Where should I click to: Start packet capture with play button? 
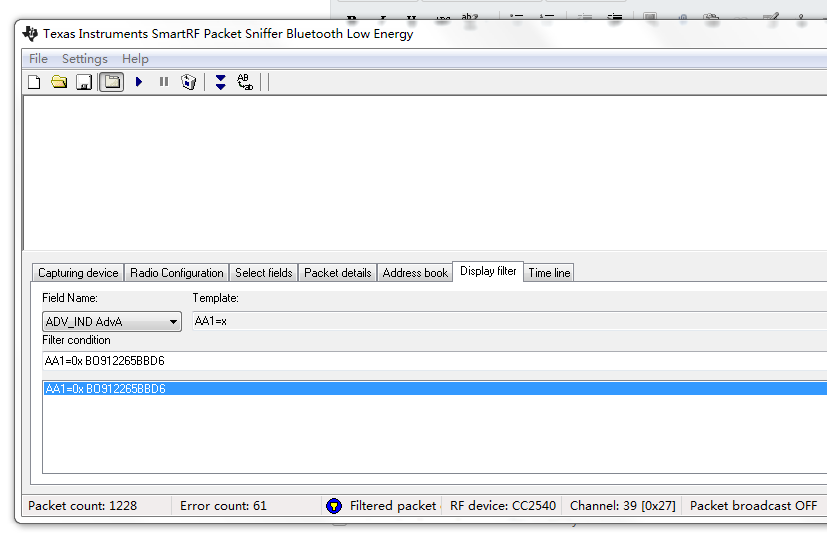pos(139,82)
